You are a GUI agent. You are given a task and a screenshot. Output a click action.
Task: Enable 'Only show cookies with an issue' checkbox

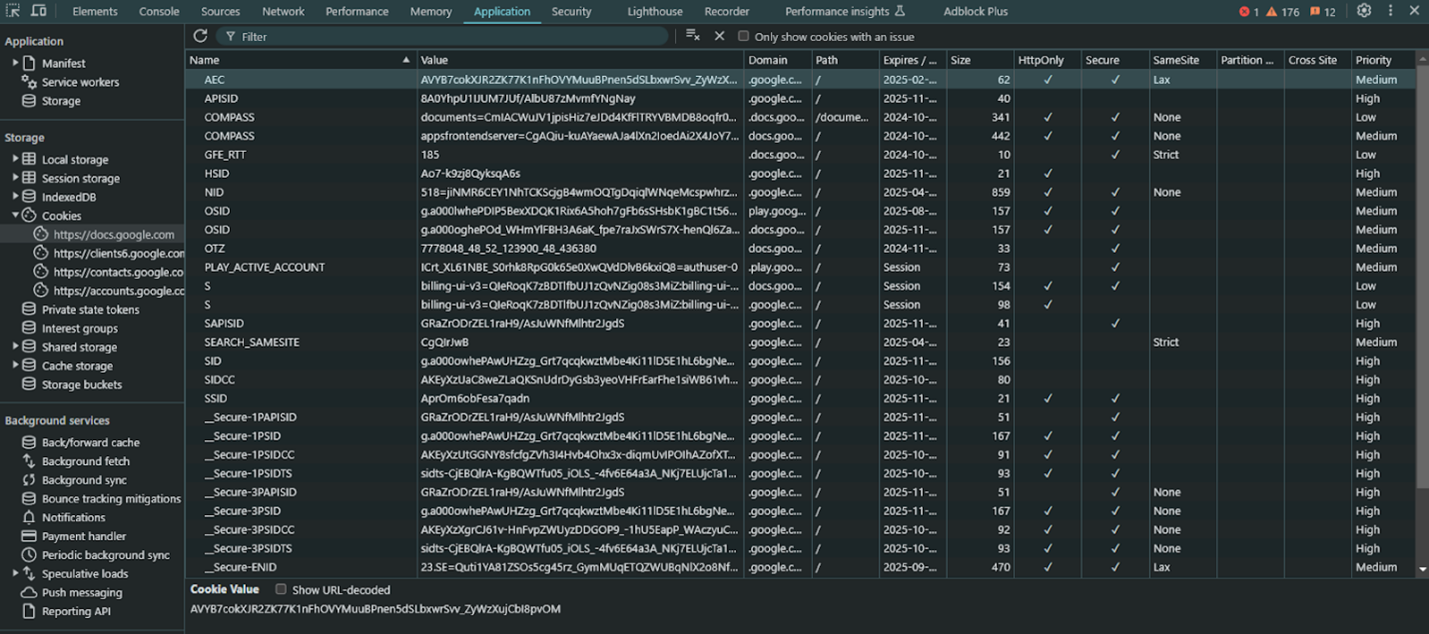pyautogui.click(x=743, y=36)
